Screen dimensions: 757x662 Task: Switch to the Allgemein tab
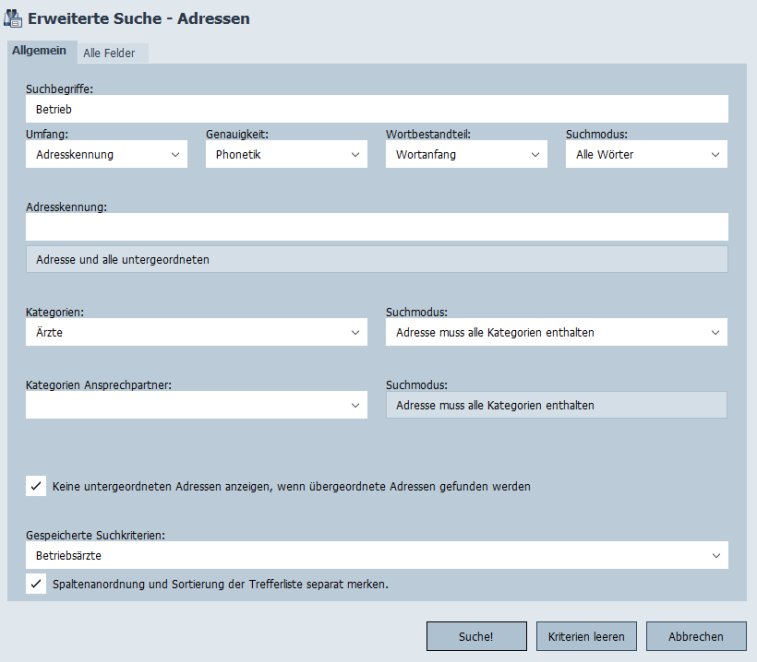(x=39, y=51)
